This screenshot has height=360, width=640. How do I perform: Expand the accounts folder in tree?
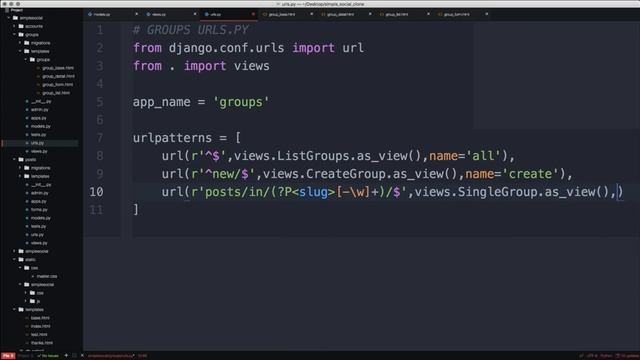14,26
